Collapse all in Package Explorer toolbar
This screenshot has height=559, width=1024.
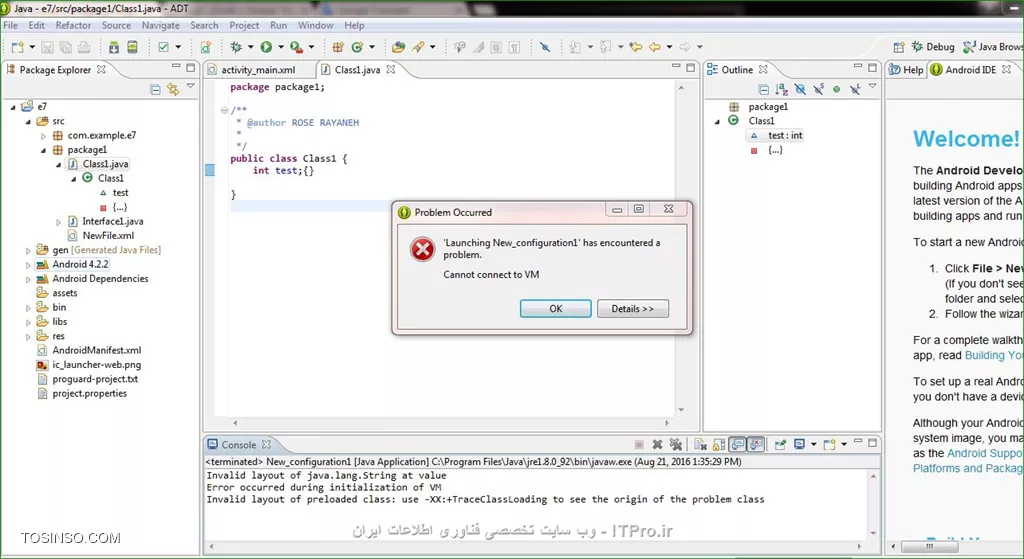point(155,89)
